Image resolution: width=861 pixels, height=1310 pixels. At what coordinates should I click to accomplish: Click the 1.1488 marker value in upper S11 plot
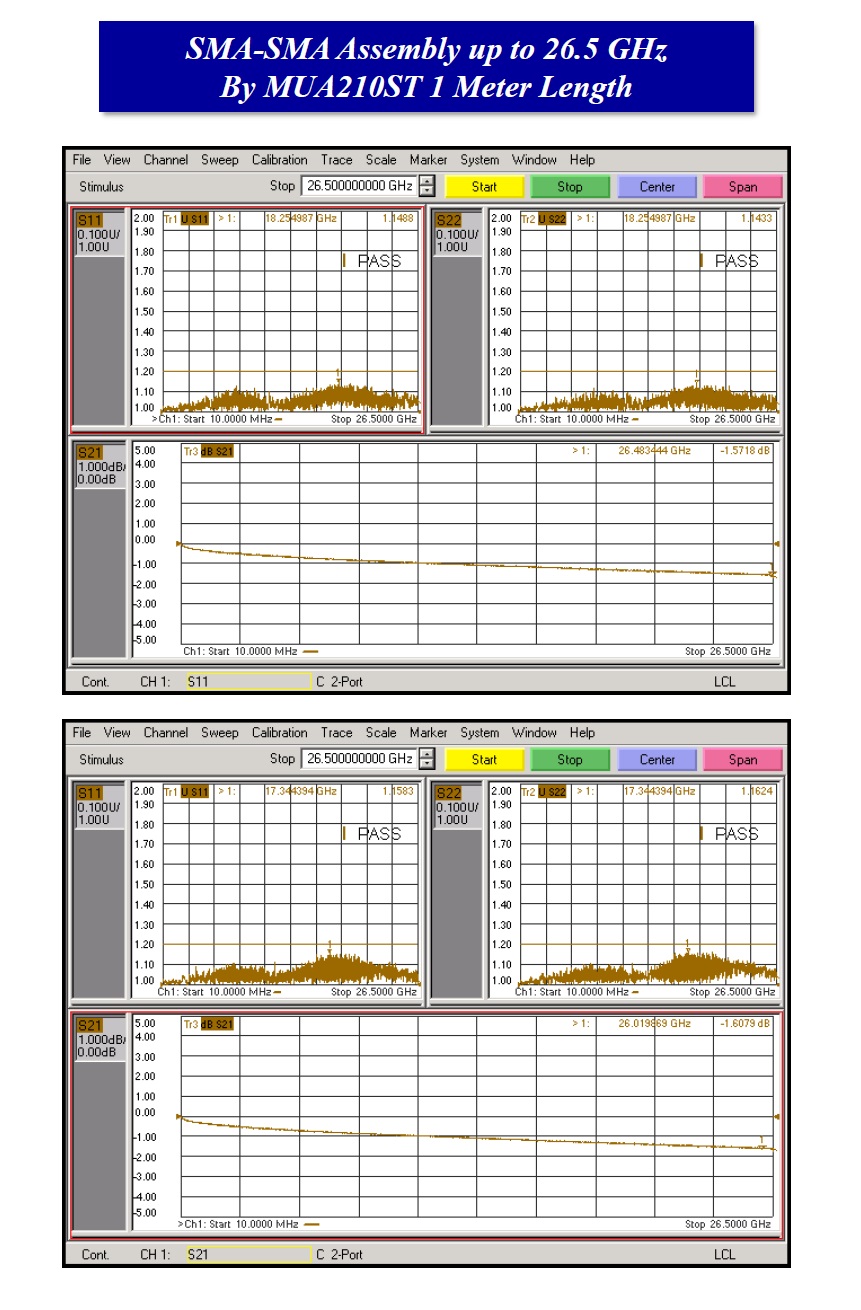[397, 219]
